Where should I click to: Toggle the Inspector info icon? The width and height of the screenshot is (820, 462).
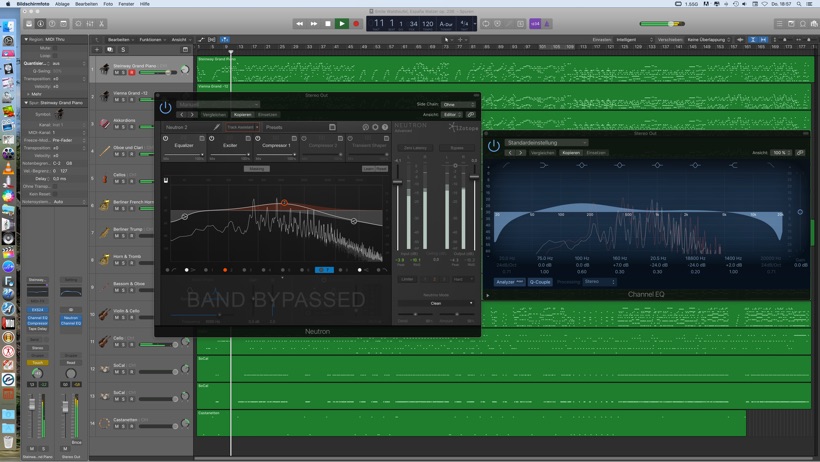coord(41,24)
